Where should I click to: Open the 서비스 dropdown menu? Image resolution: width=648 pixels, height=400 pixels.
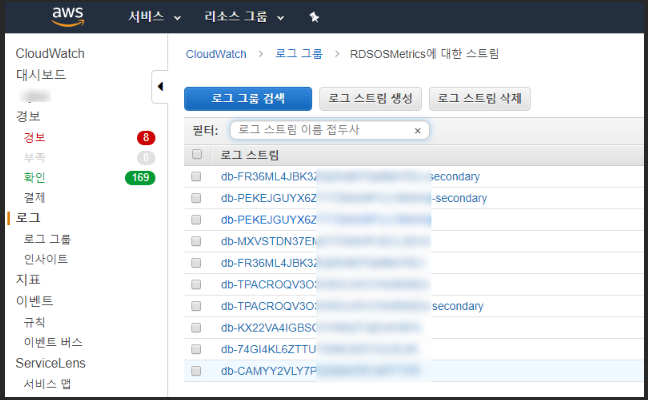[x=155, y=17]
